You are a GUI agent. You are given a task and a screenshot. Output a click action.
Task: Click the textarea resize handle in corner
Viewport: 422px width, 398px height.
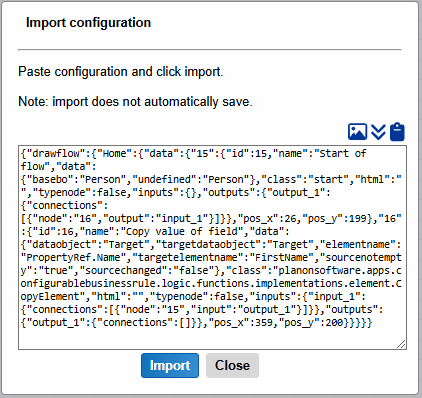[401, 344]
